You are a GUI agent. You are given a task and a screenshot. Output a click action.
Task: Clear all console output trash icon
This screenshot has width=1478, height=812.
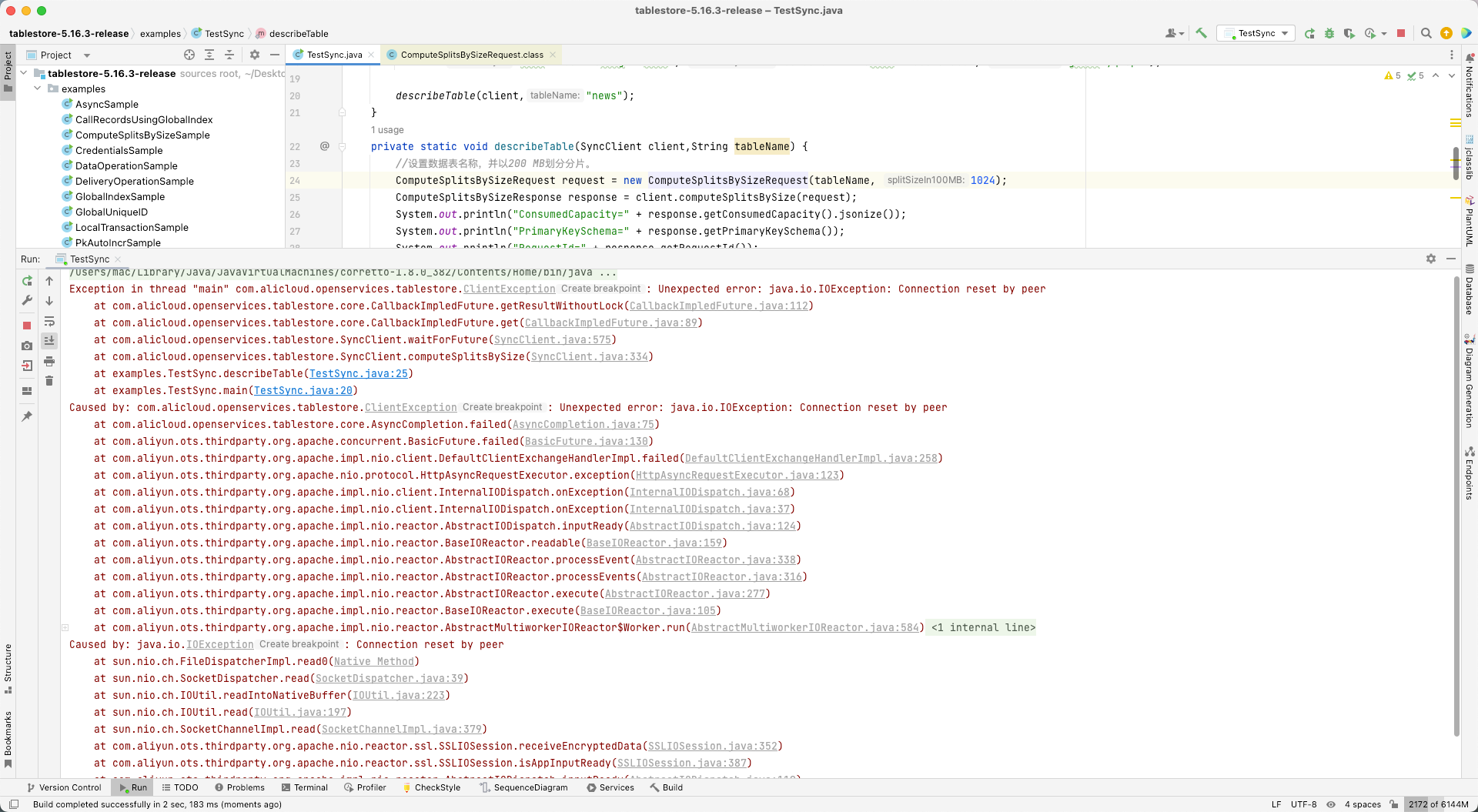49,381
